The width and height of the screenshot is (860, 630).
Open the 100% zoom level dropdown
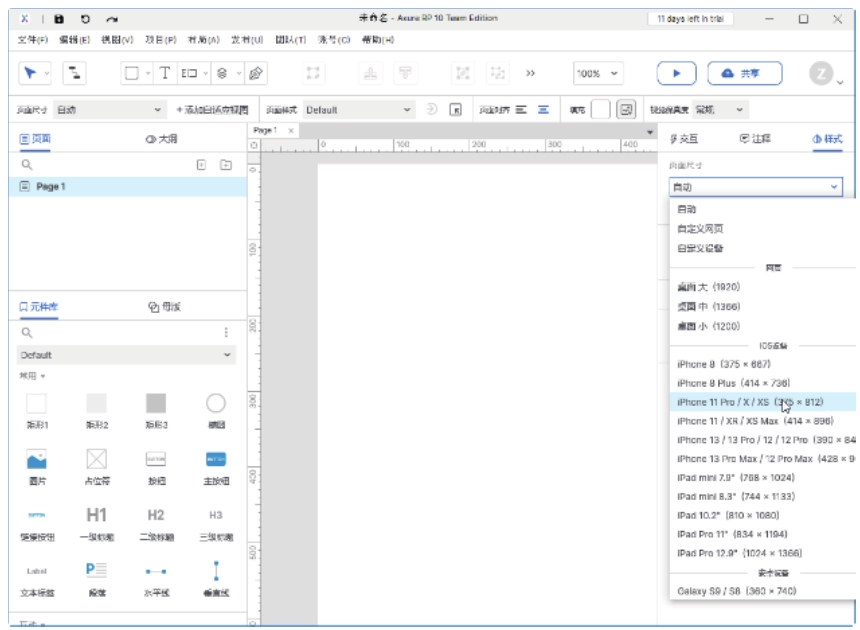coord(598,73)
